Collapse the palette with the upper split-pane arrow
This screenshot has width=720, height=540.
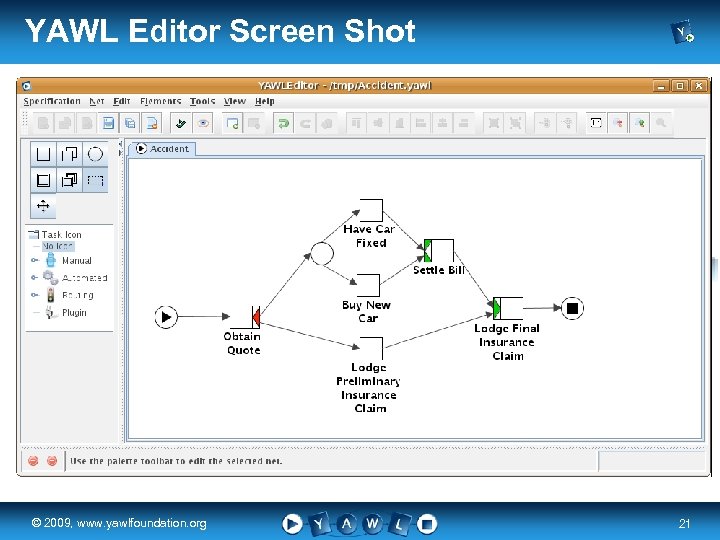coord(120,144)
